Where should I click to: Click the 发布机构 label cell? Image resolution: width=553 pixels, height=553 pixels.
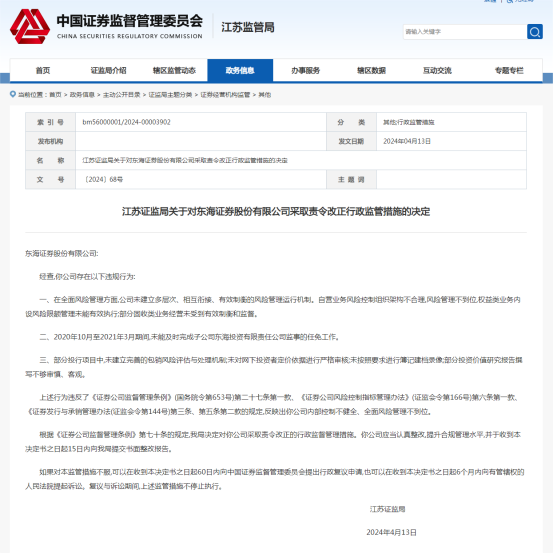point(50,141)
